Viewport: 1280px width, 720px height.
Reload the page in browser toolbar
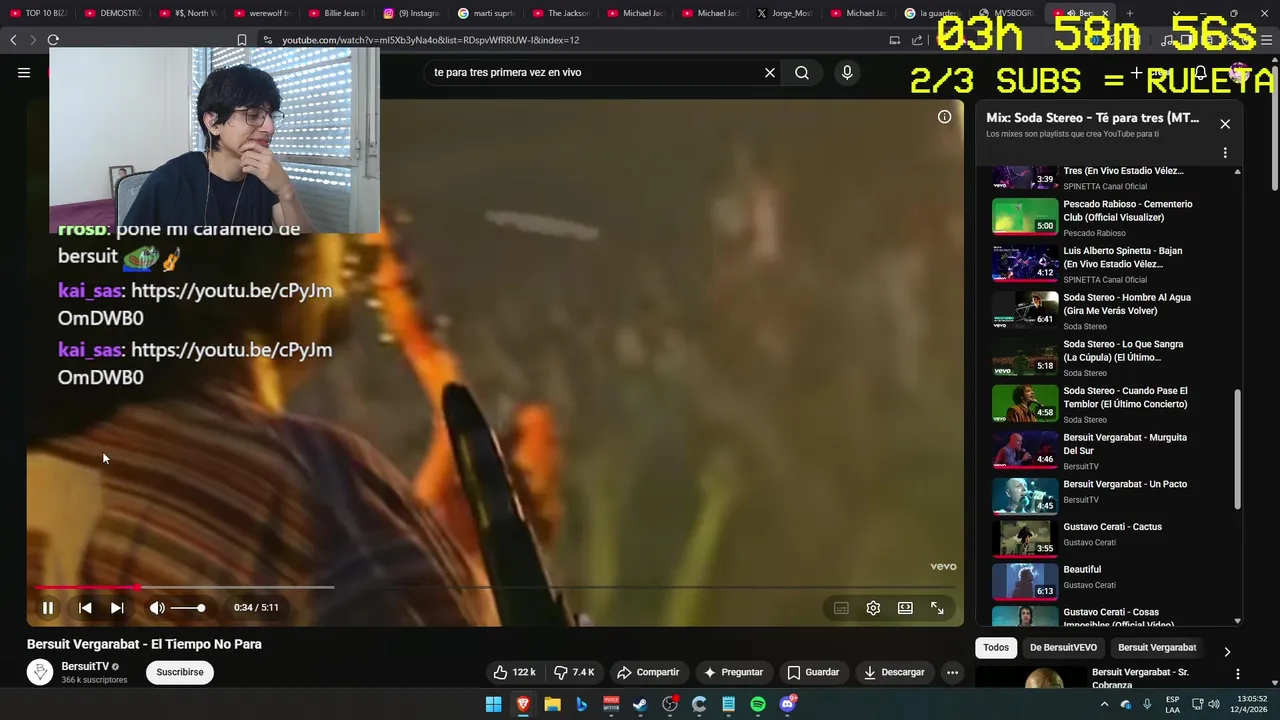pyautogui.click(x=53, y=40)
